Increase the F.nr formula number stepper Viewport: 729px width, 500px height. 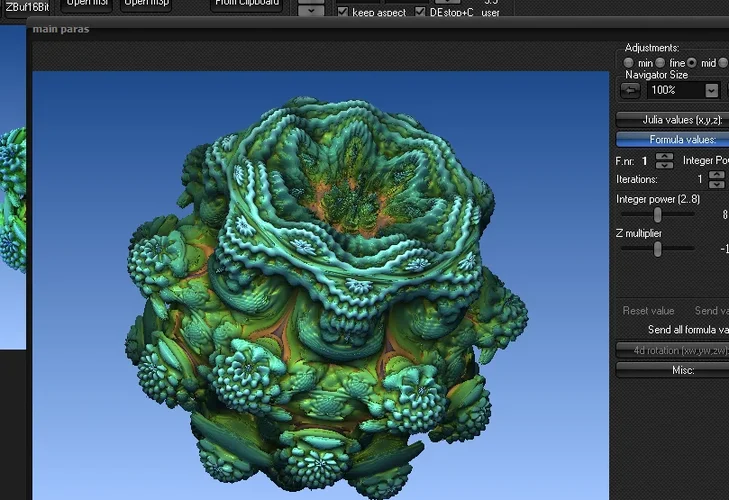(664, 156)
